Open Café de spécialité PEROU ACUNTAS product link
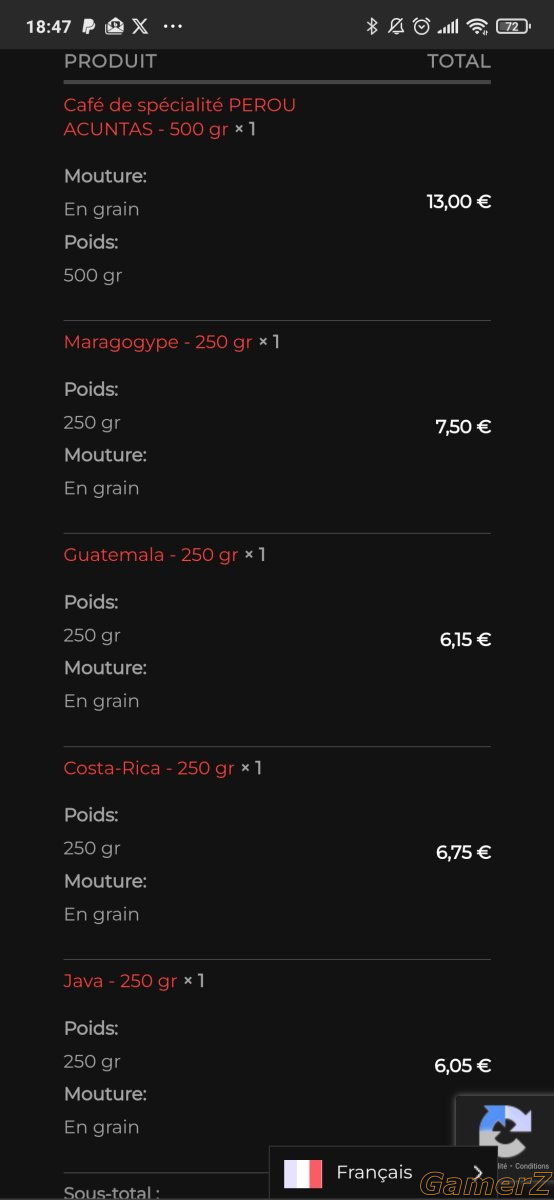This screenshot has height=1200, width=554. click(x=180, y=117)
